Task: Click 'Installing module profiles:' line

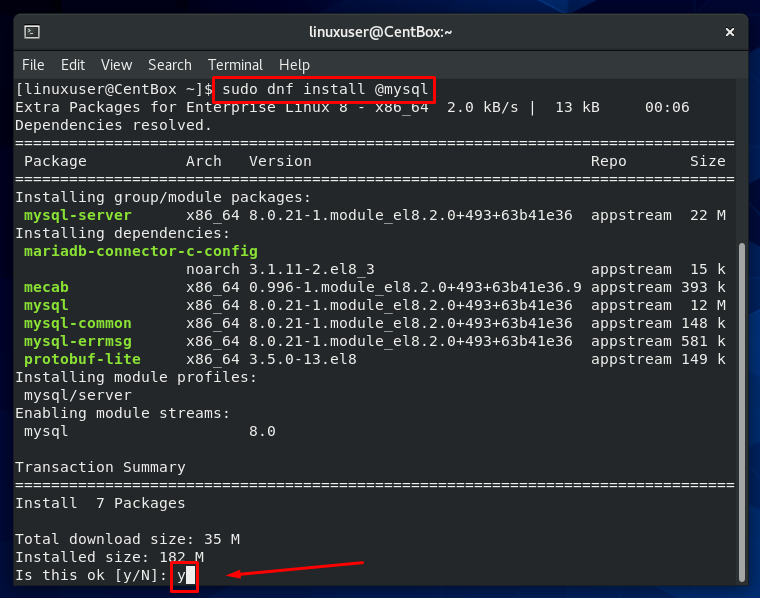Action: (x=136, y=377)
